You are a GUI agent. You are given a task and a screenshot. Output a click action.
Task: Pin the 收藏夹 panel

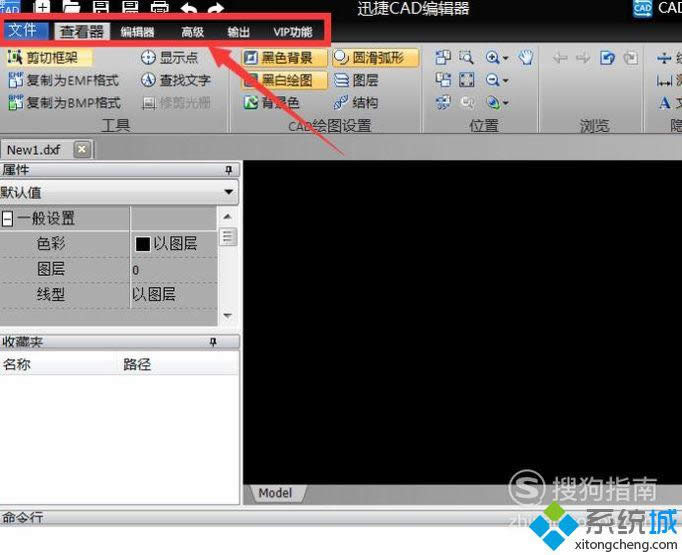213,342
